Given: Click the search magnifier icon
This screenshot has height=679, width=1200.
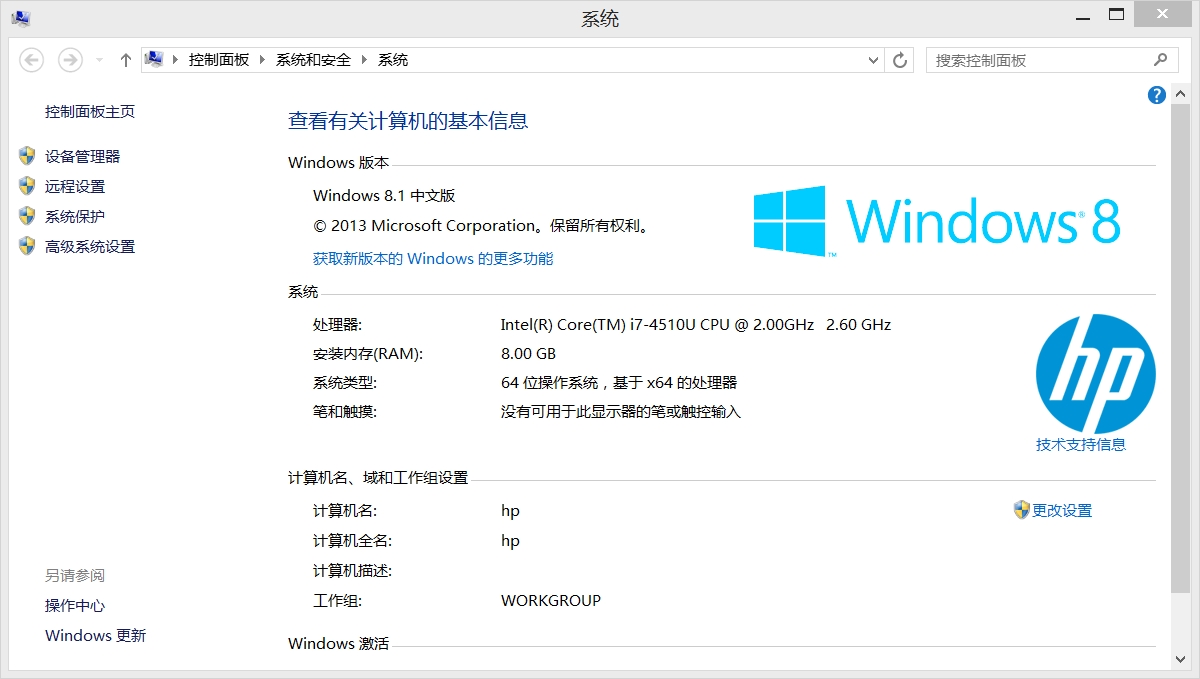Looking at the screenshot, I should (x=1160, y=60).
